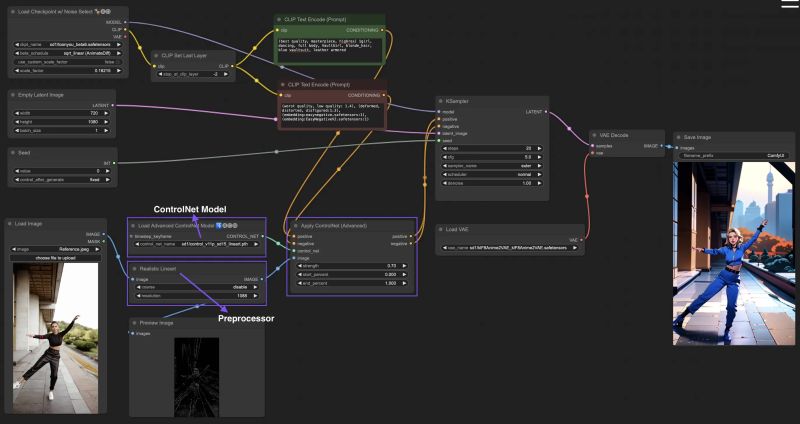Decrease cfg value in KSampler

(445, 157)
